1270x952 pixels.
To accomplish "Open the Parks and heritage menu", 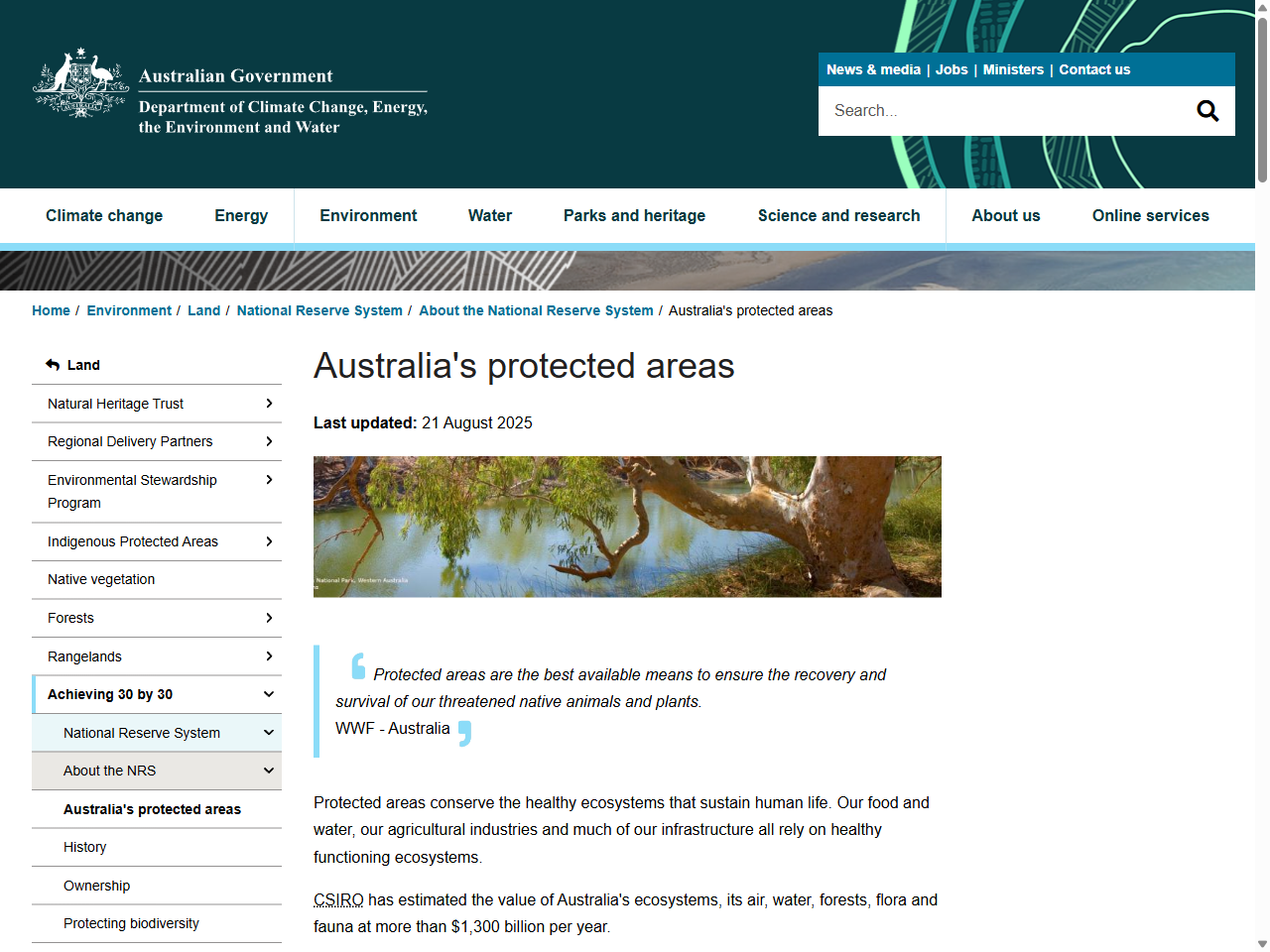I will pos(634,215).
